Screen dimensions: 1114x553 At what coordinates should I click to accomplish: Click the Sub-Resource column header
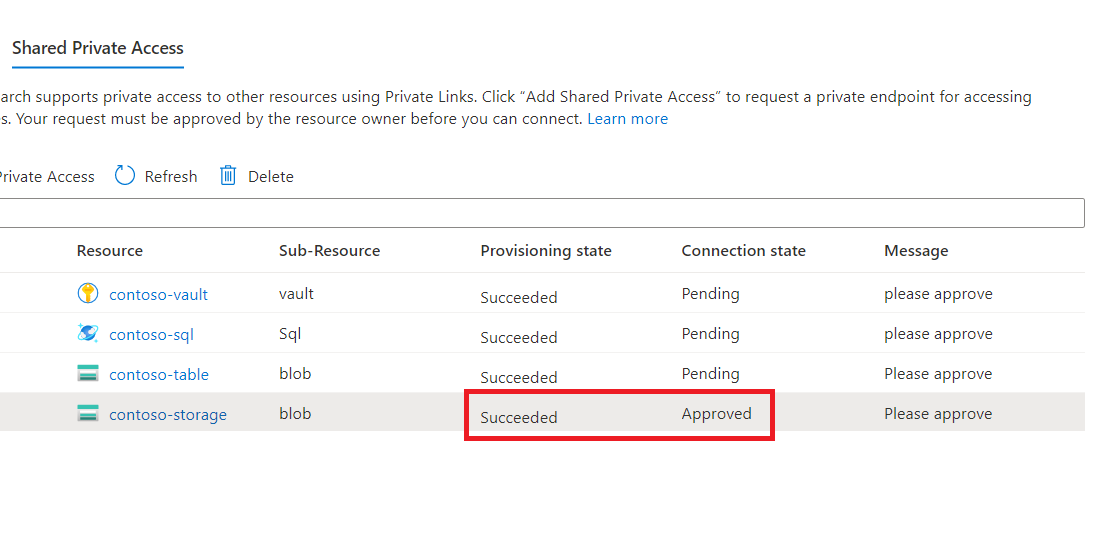(x=329, y=251)
